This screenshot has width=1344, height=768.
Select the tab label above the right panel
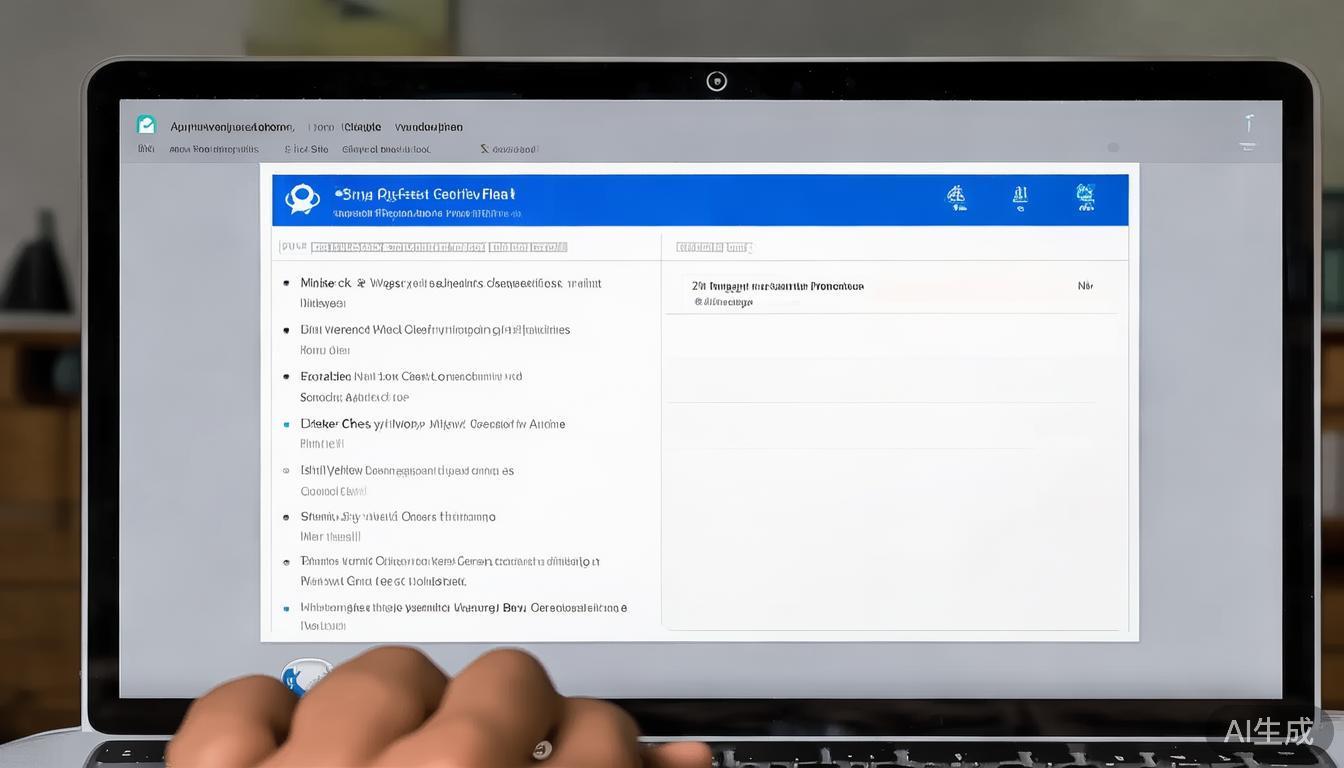click(714, 247)
